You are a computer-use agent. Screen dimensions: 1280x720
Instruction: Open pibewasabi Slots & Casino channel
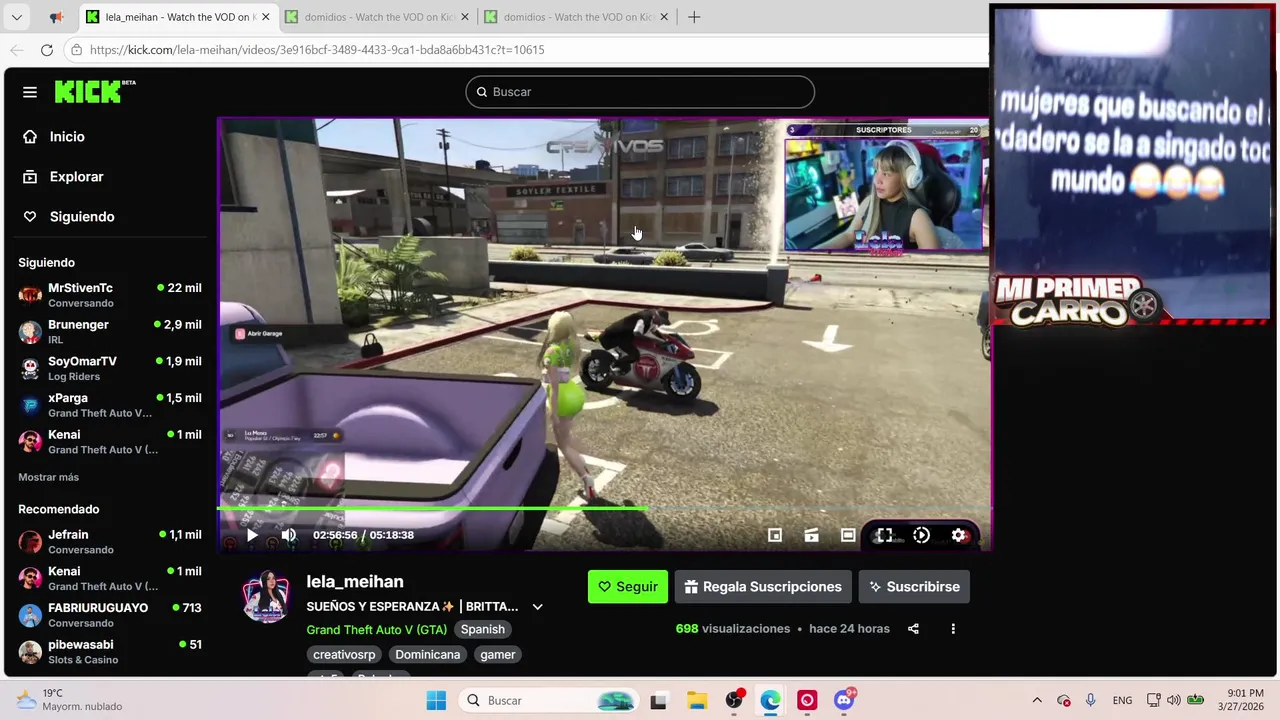(x=110, y=652)
